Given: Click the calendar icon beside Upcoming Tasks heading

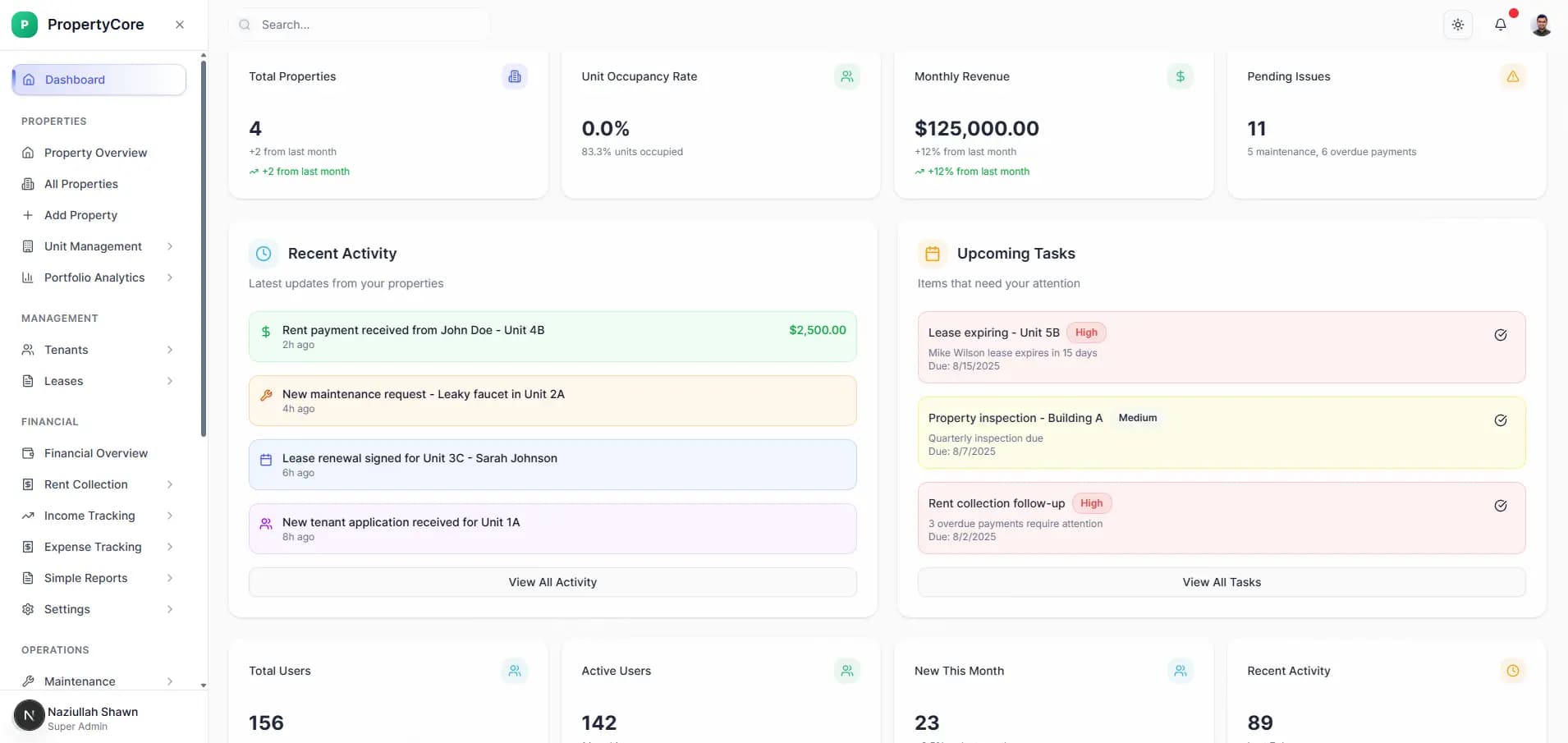Looking at the screenshot, I should point(932,254).
